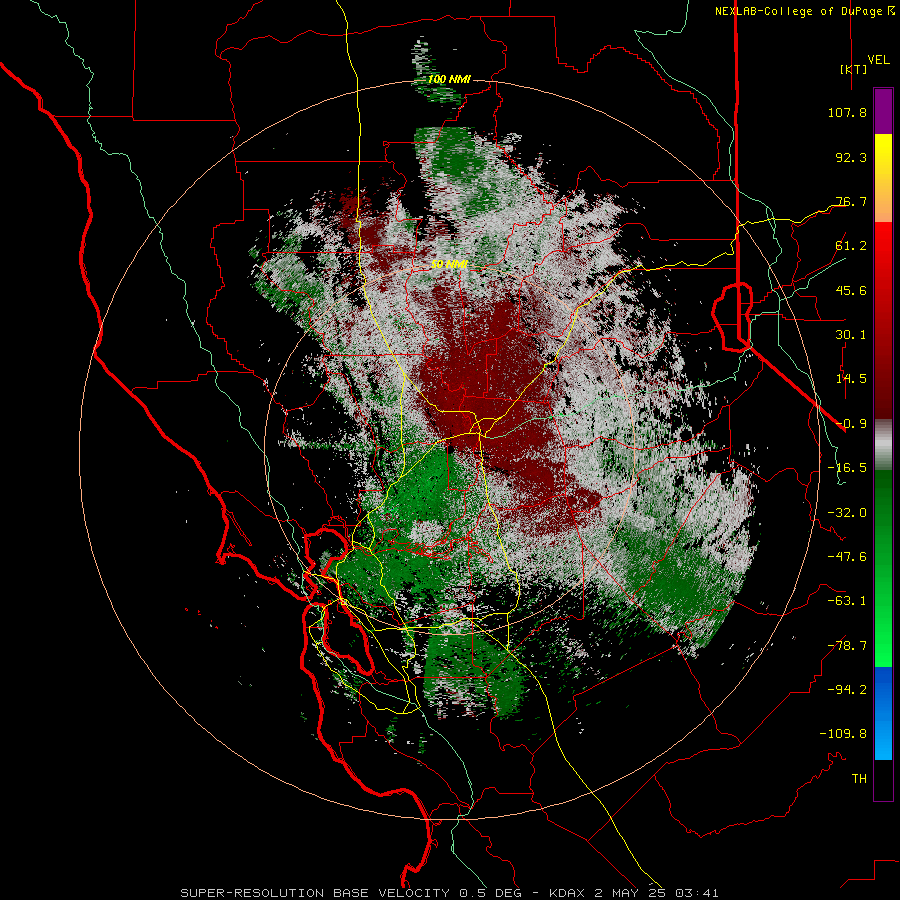The height and width of the screenshot is (900, 900).
Task: Click the -47.6 legend value
Action: click(x=847, y=557)
